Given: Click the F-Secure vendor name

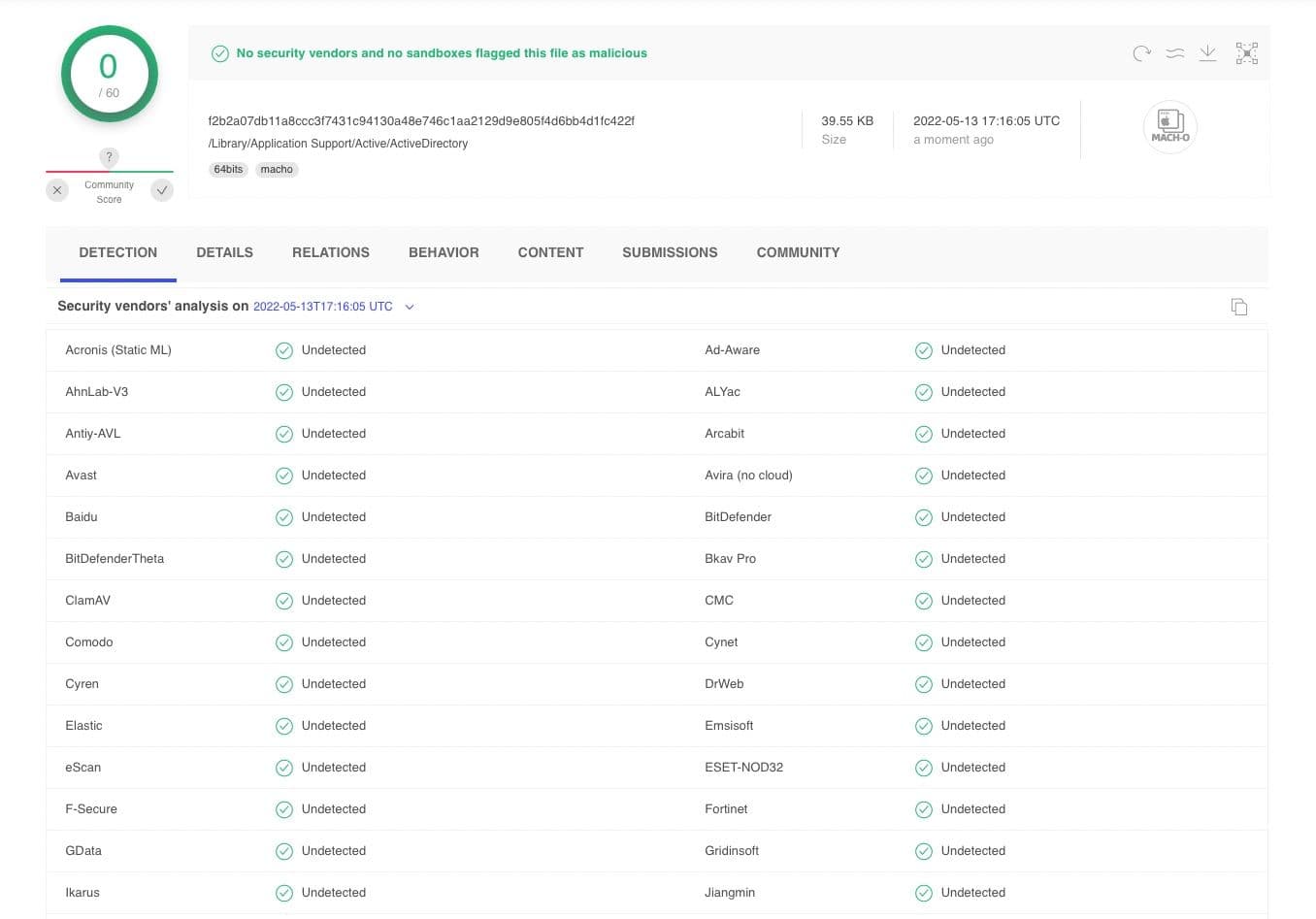Looking at the screenshot, I should pos(91,809).
